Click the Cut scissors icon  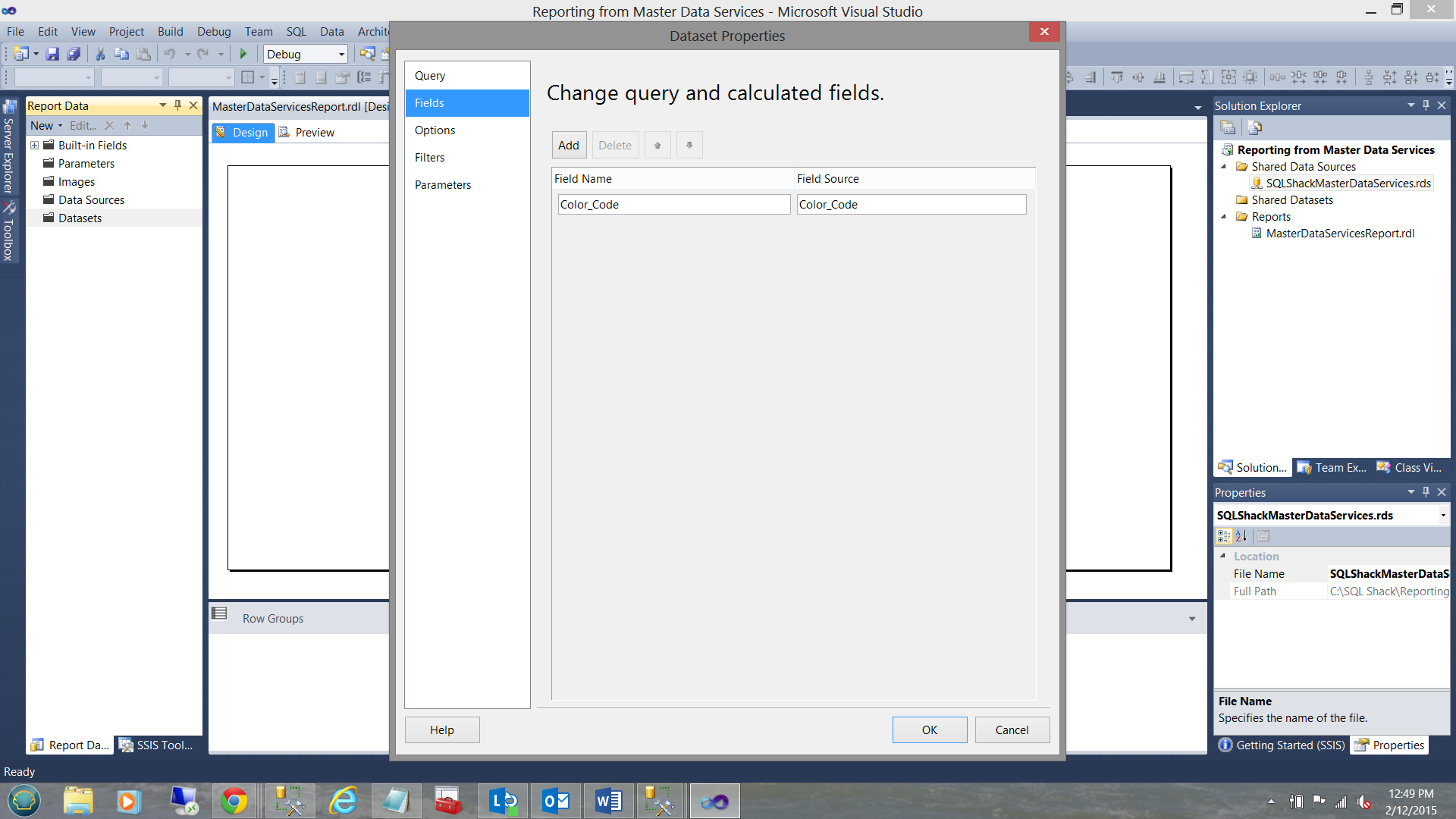coord(100,54)
